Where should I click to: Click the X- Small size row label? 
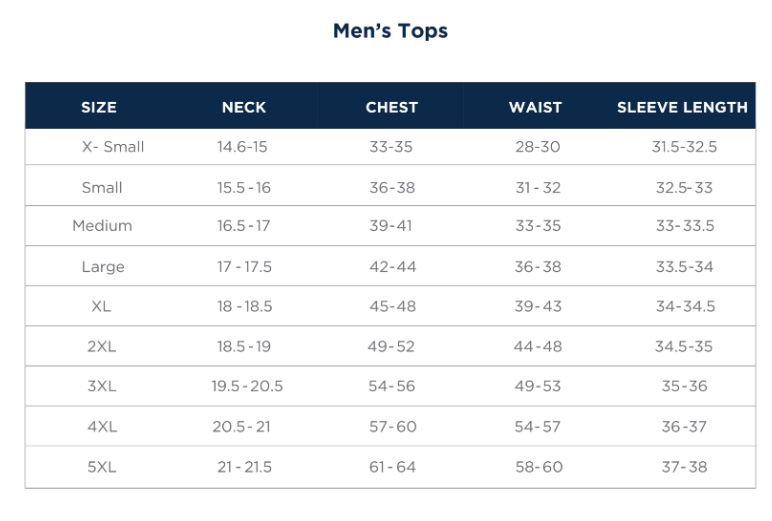click(x=113, y=147)
